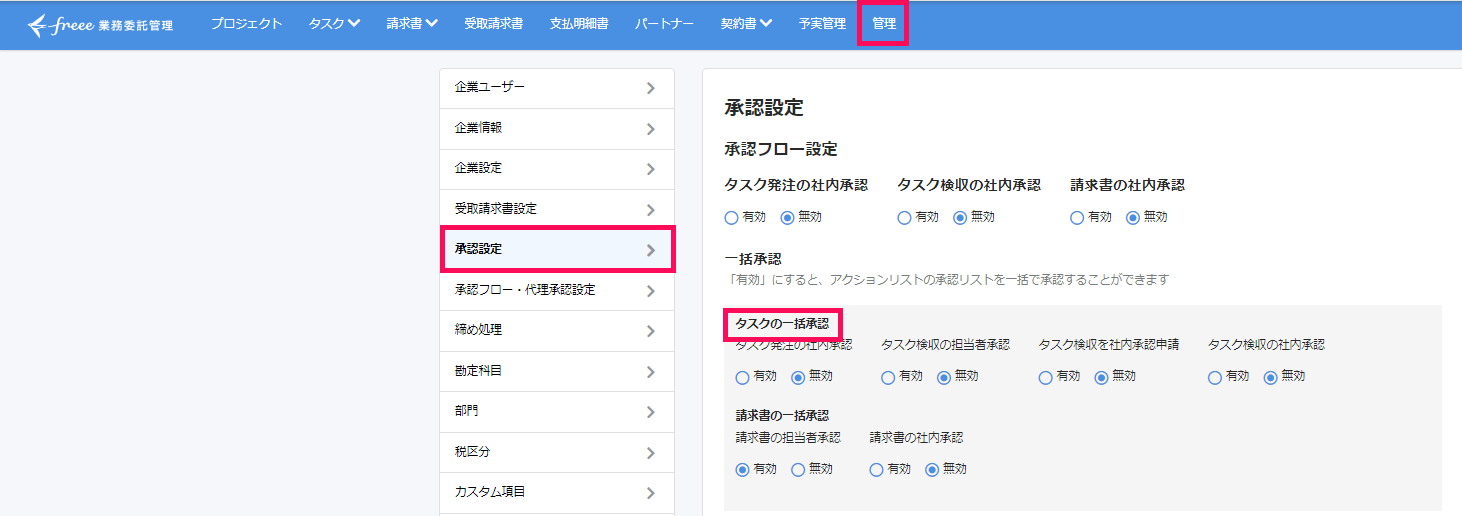1462x516 pixels.
Task: Open the 請求書 dropdown in the navbar
Action: coord(412,24)
